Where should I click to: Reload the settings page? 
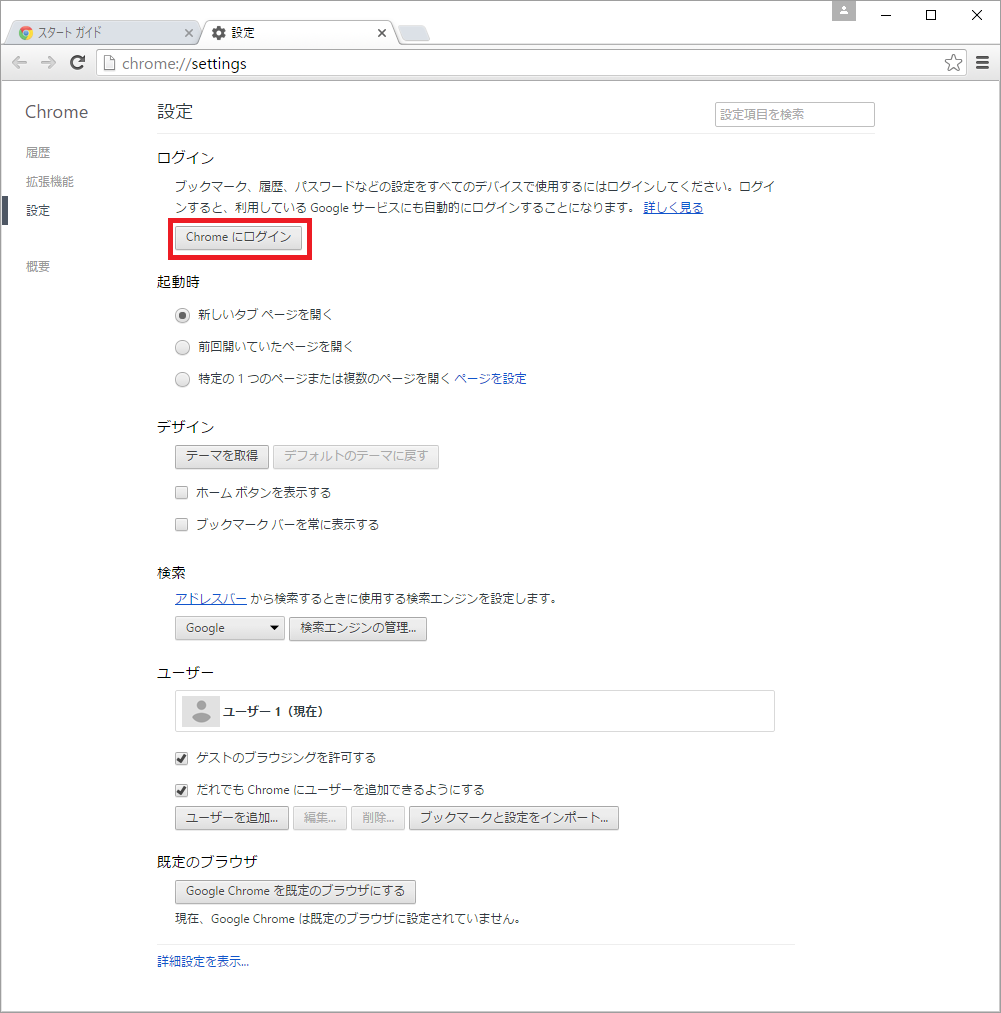point(77,62)
